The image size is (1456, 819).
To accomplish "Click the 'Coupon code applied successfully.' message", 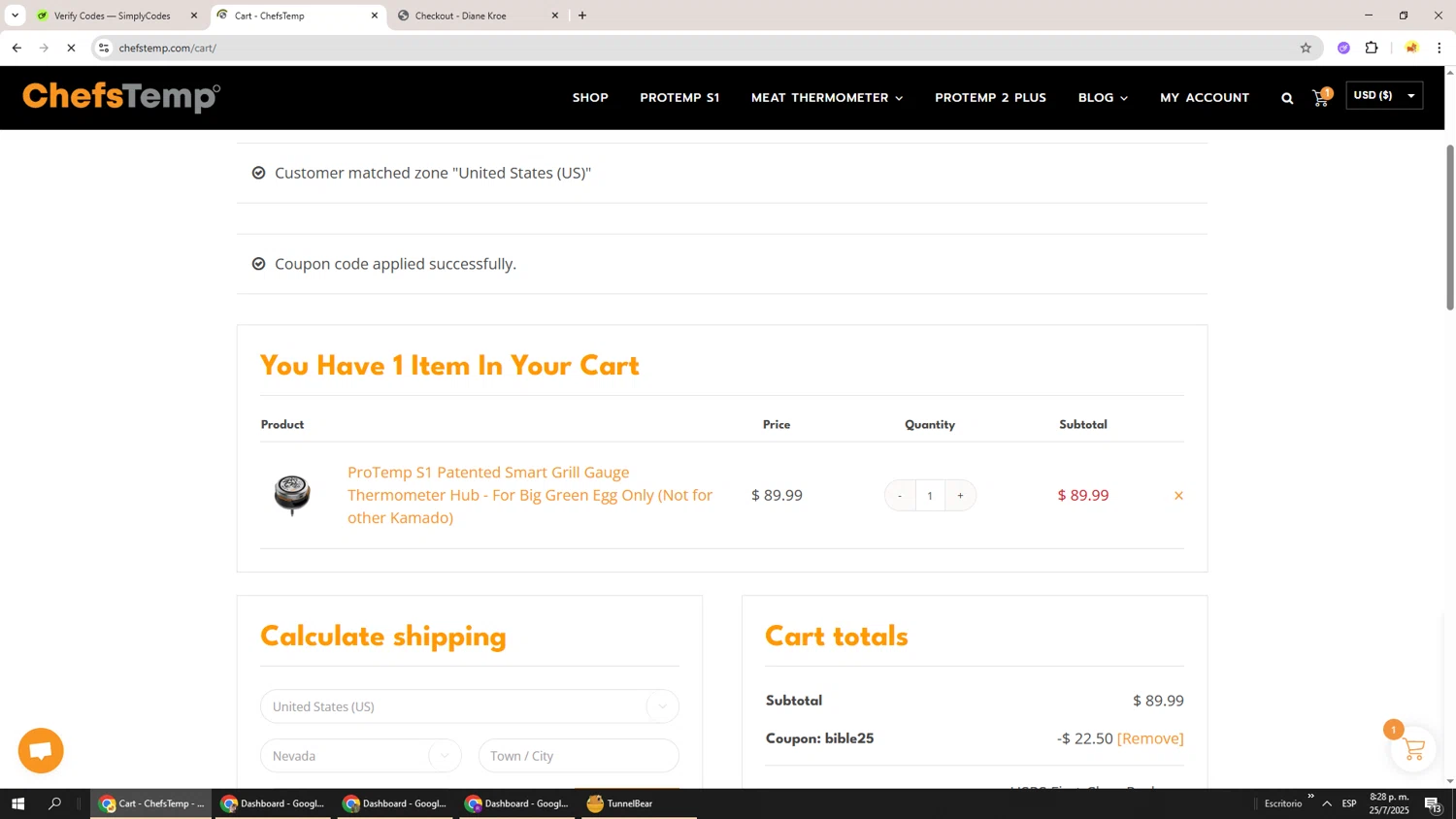I will tap(395, 264).
